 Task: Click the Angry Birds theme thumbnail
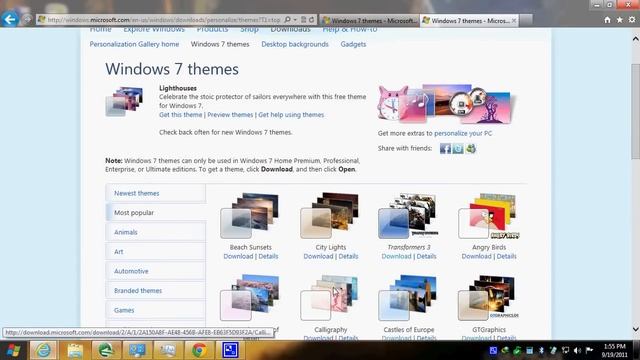point(489,216)
